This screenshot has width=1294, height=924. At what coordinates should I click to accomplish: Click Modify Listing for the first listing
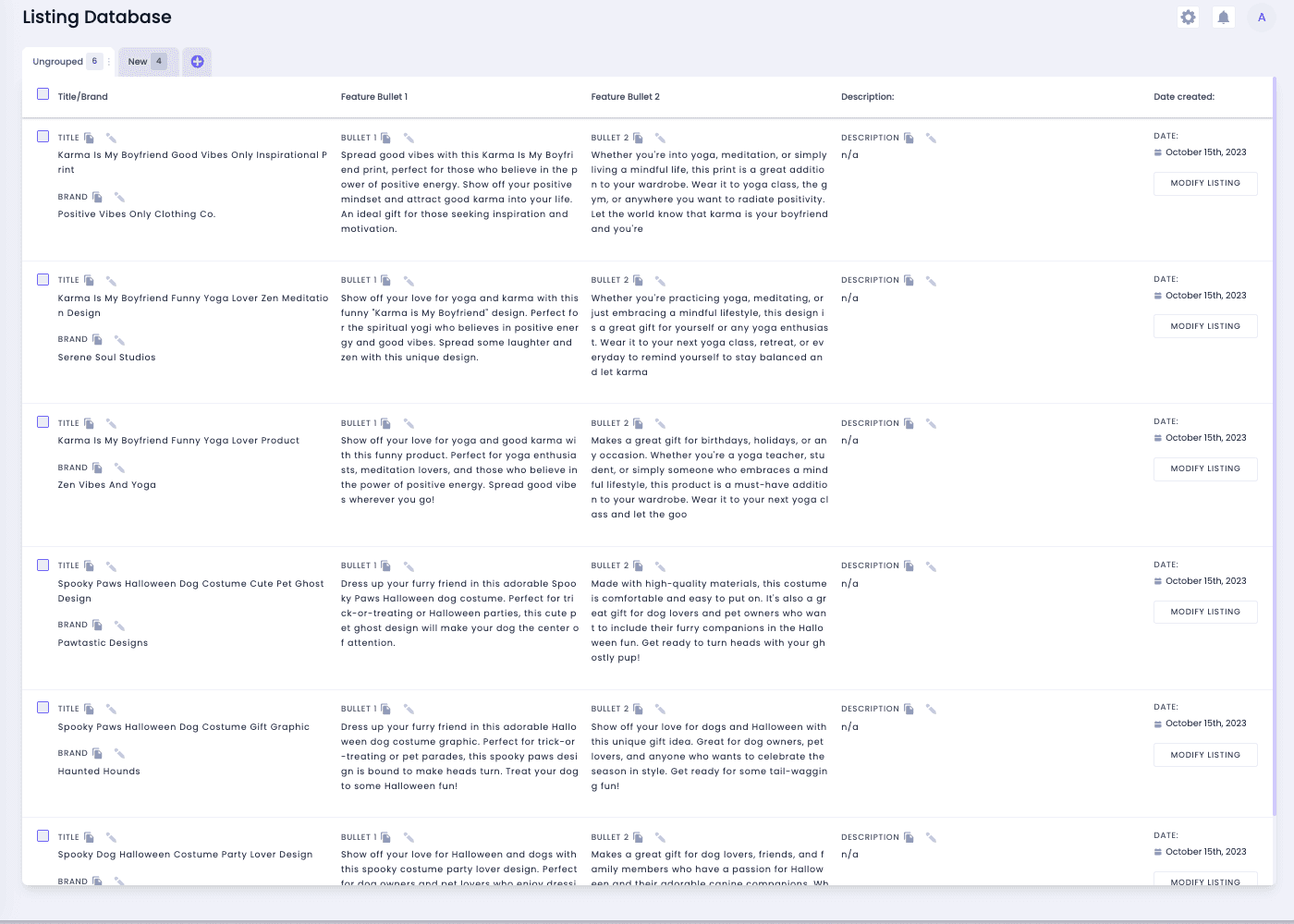(x=1204, y=183)
